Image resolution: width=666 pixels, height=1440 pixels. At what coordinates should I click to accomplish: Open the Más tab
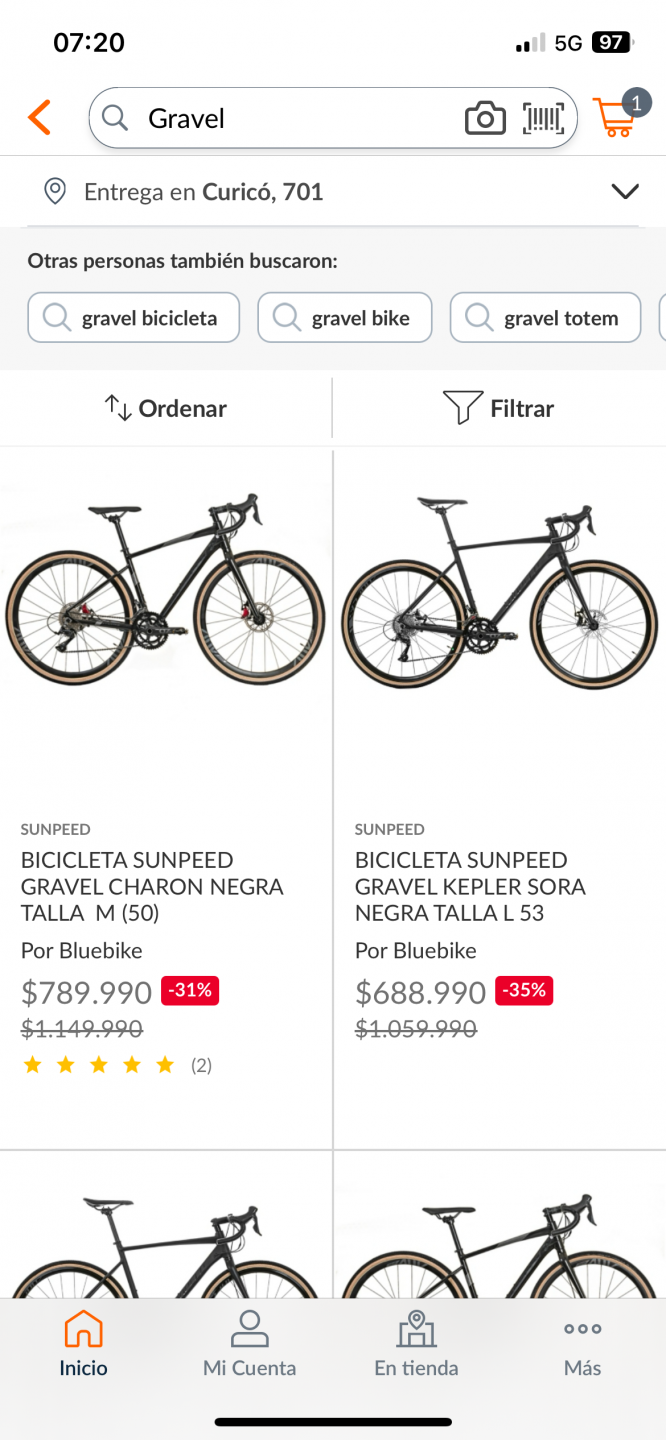pos(582,1345)
